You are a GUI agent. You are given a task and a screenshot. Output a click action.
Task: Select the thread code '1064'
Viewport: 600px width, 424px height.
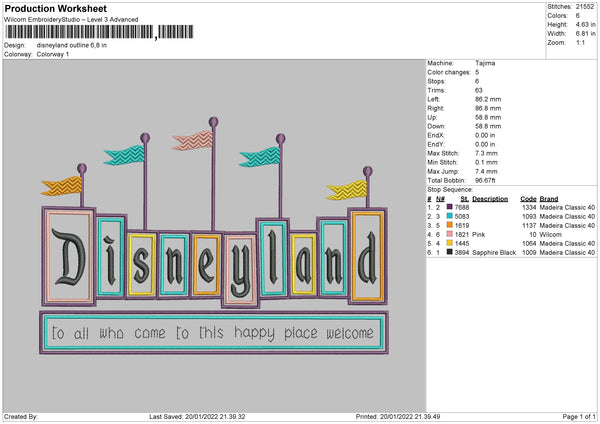click(529, 243)
